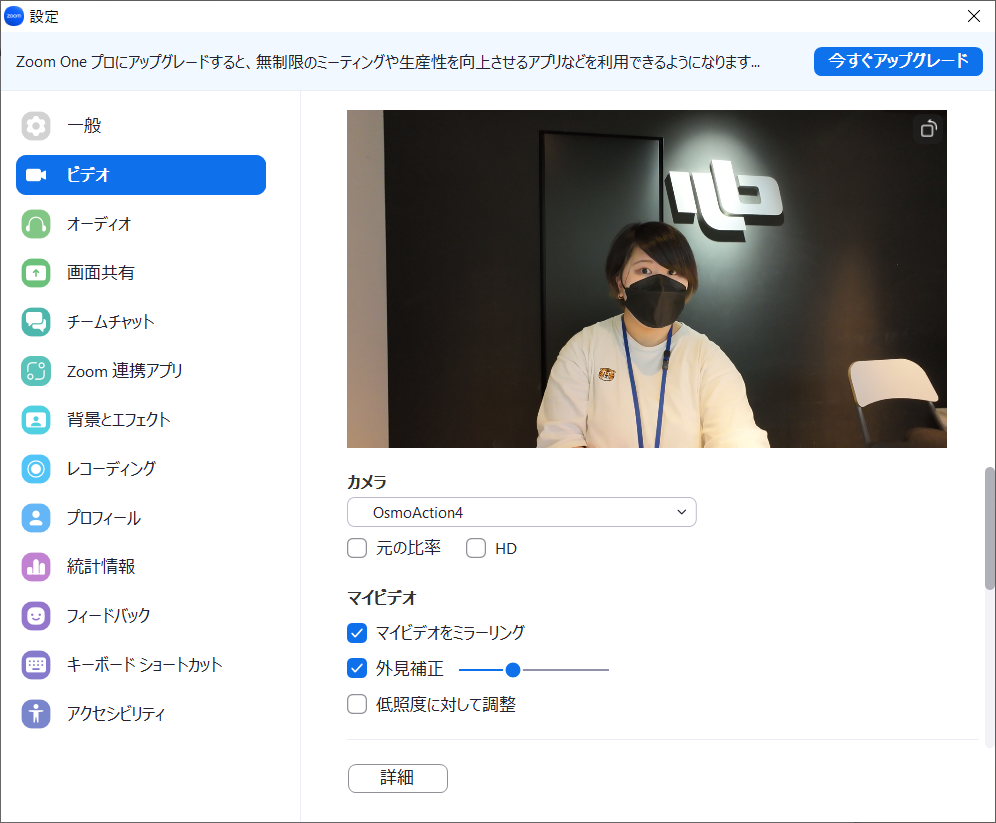Viewport: 996px width, 823px height.
Task: Click the General (一般) gear icon
Action: [36, 126]
